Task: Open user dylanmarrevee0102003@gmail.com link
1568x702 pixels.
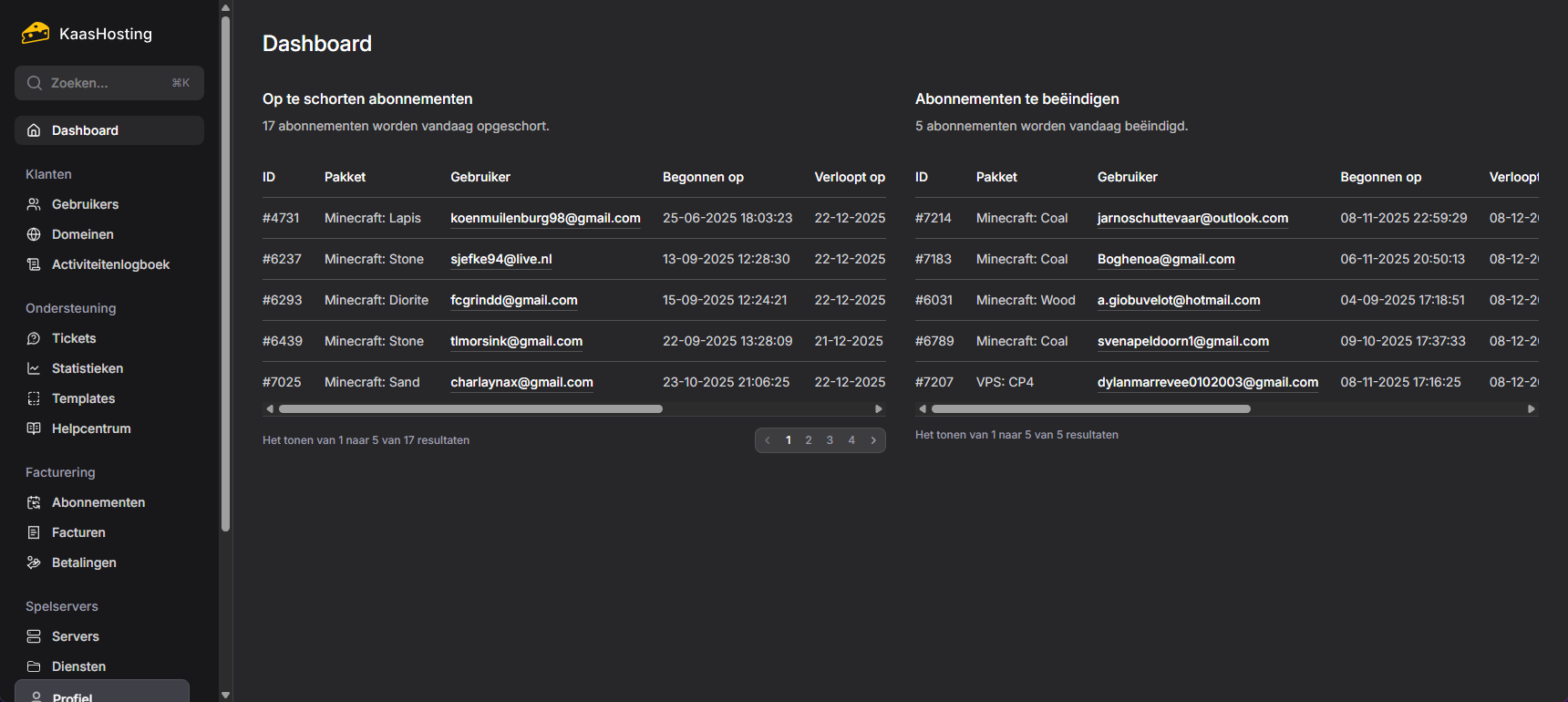Action: 1207,382
